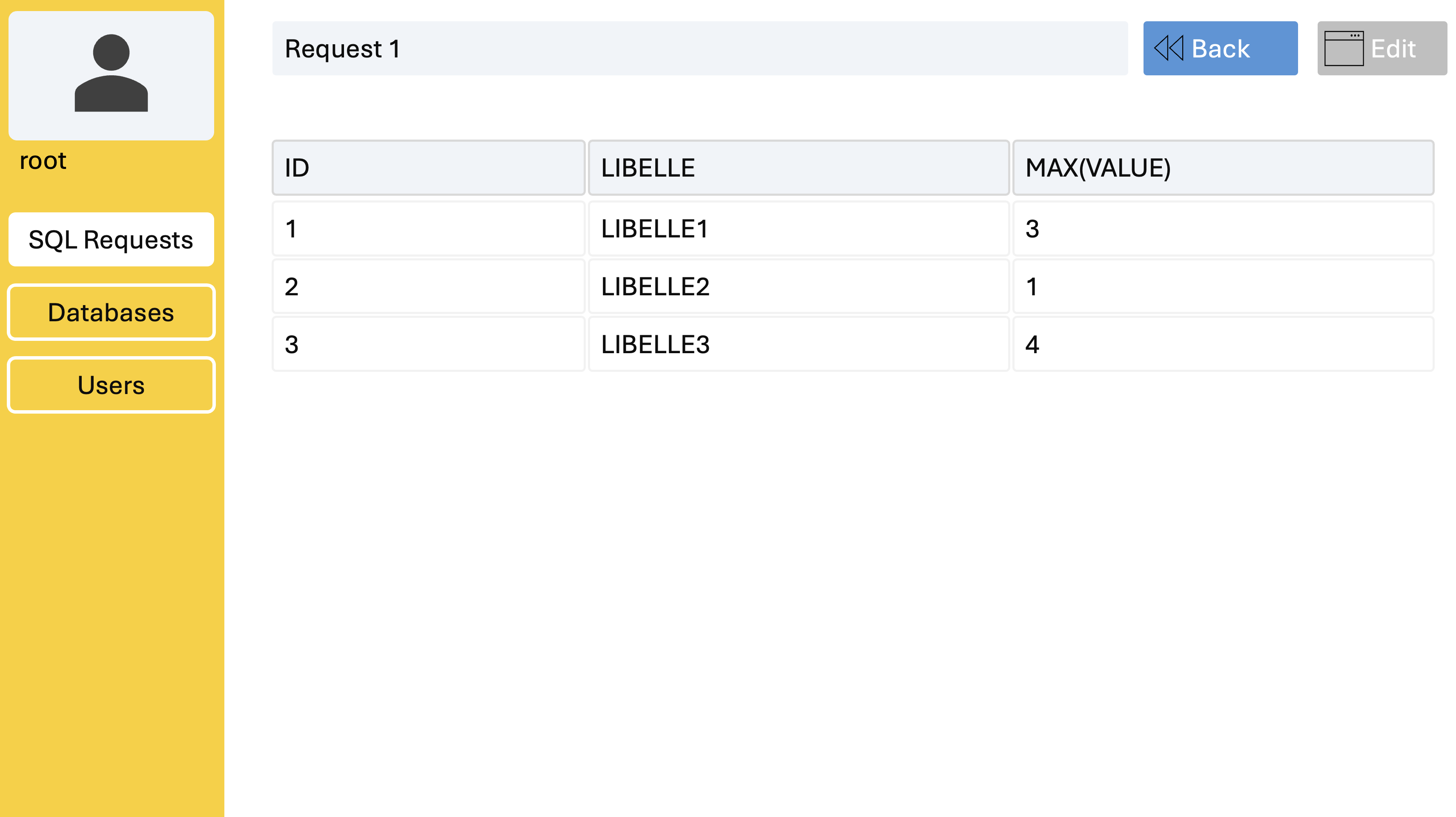1456x817 pixels.
Task: Click the LIBELLE3 cell
Action: click(x=799, y=344)
